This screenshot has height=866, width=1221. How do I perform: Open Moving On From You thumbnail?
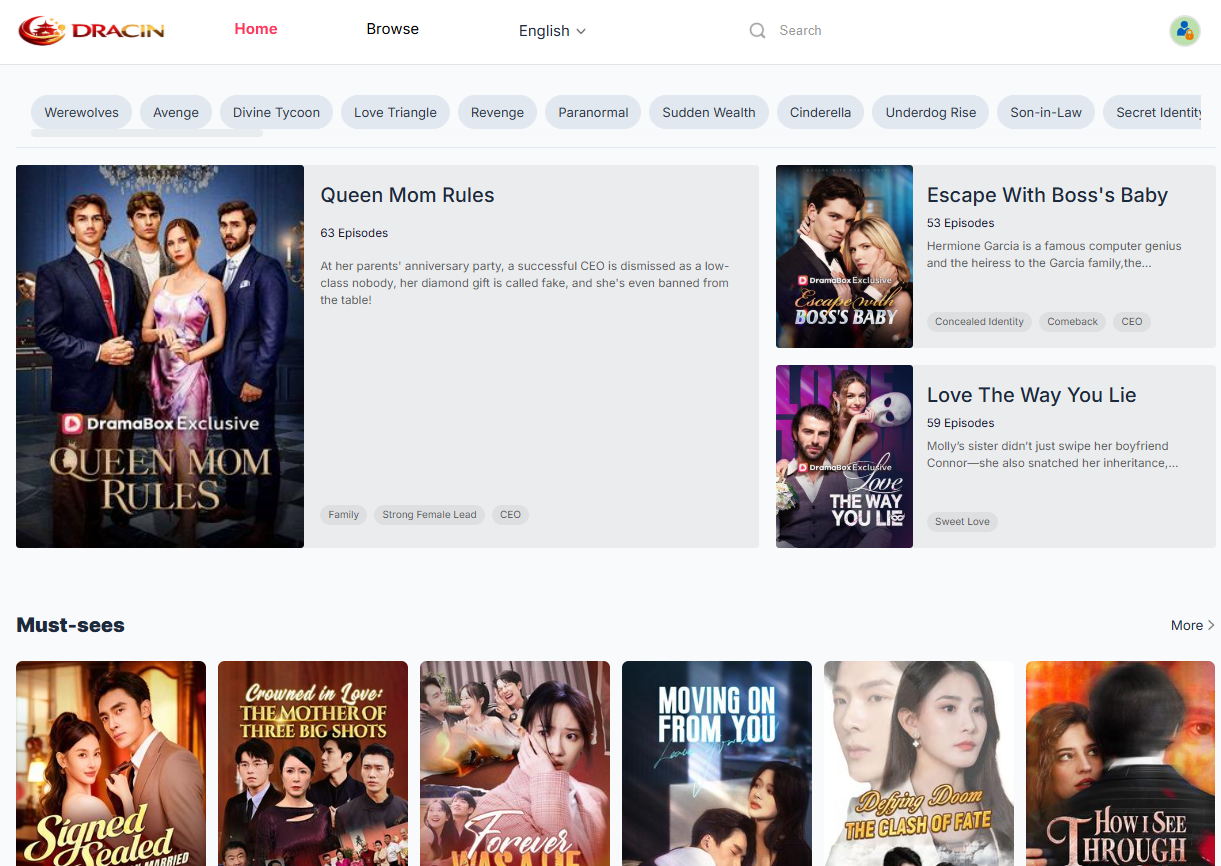716,763
